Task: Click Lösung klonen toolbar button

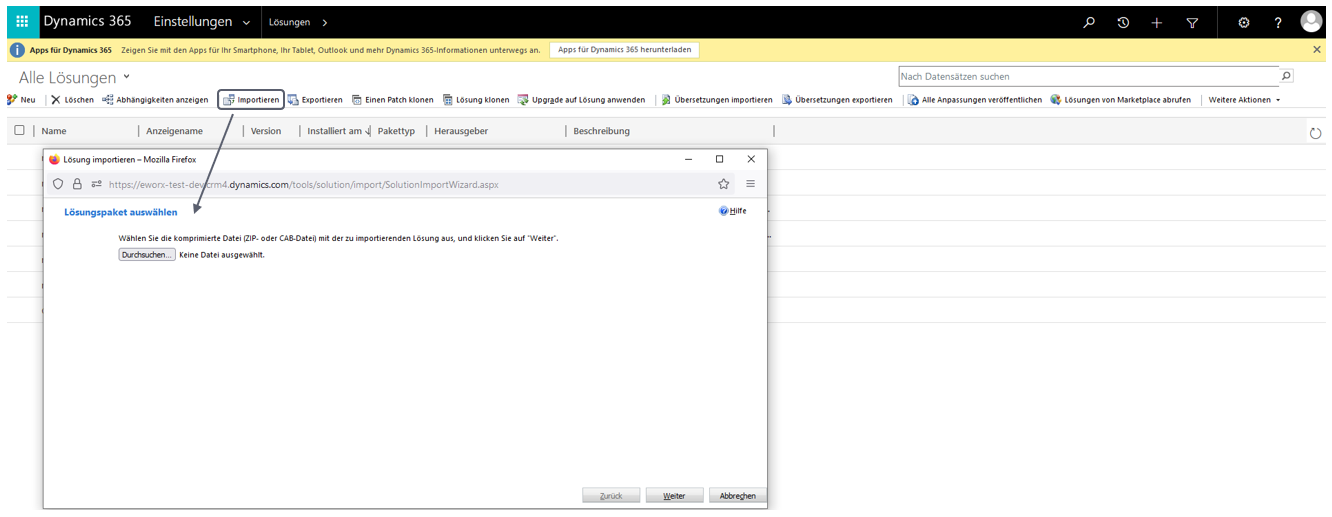Action: [476, 100]
